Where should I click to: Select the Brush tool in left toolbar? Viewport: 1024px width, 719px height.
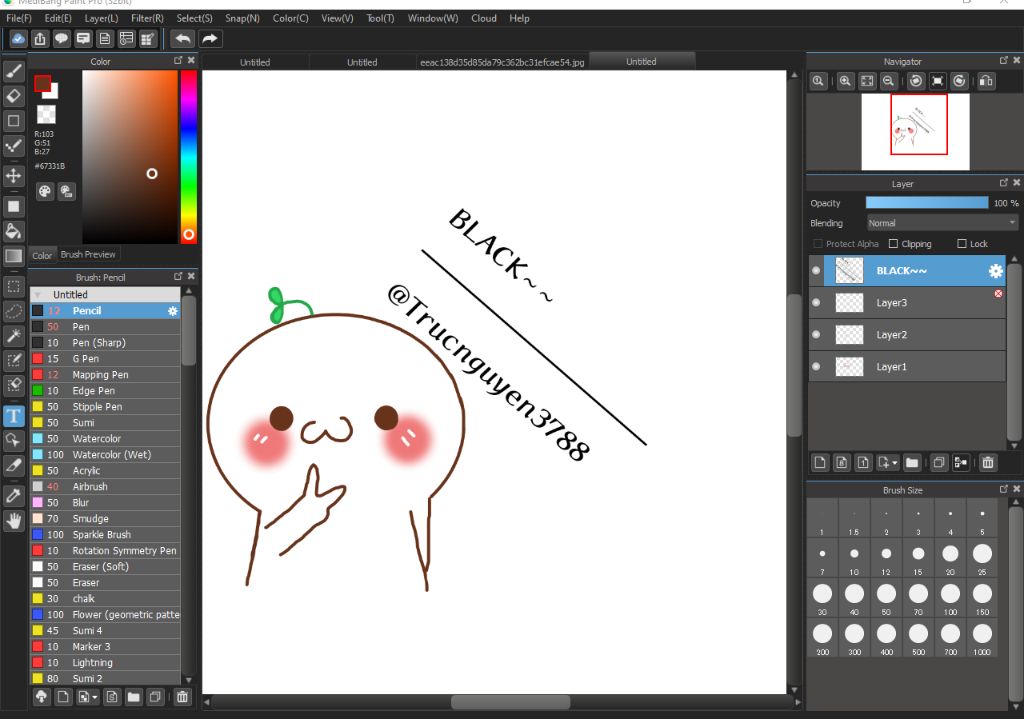[14, 71]
